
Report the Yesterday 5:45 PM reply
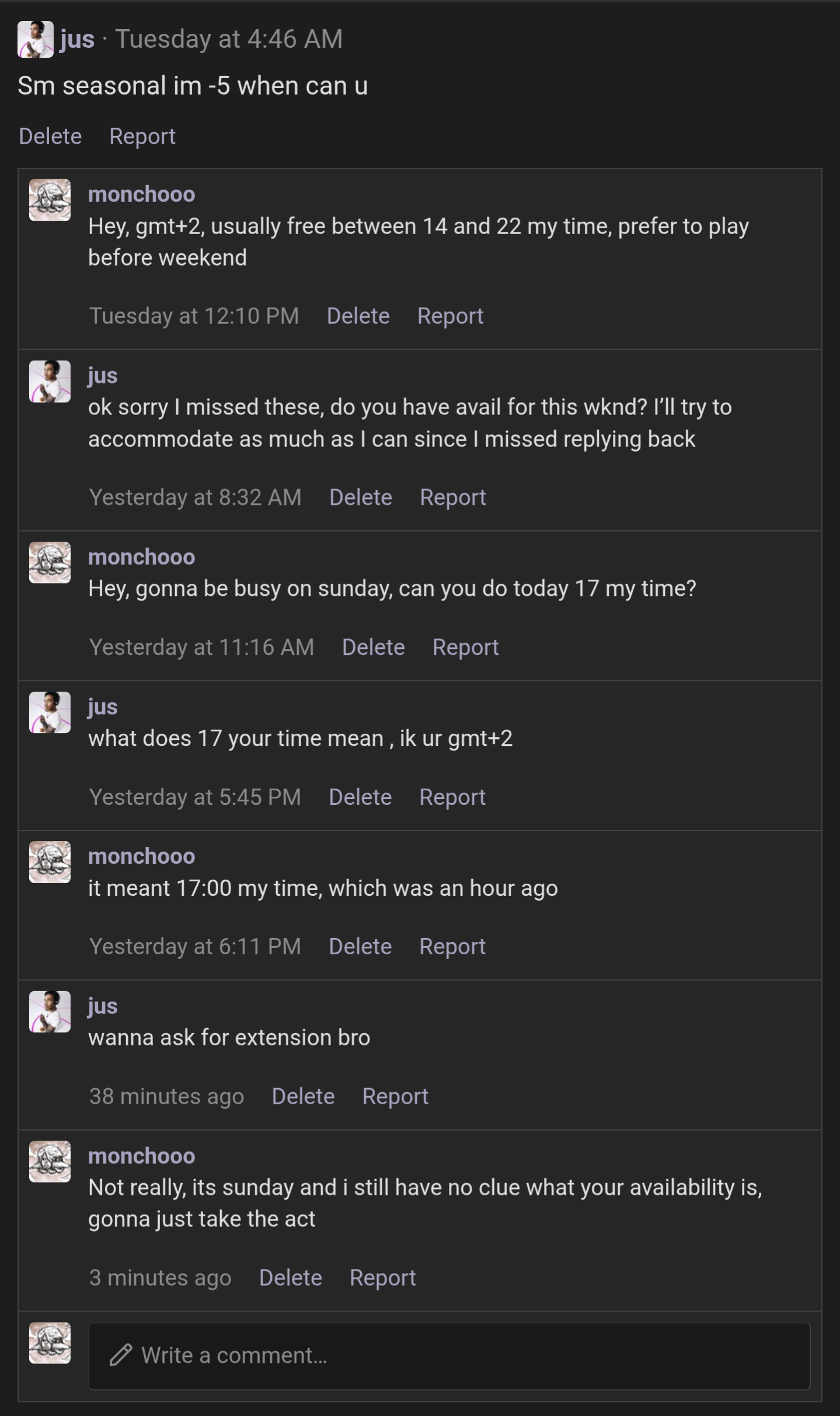pos(452,797)
